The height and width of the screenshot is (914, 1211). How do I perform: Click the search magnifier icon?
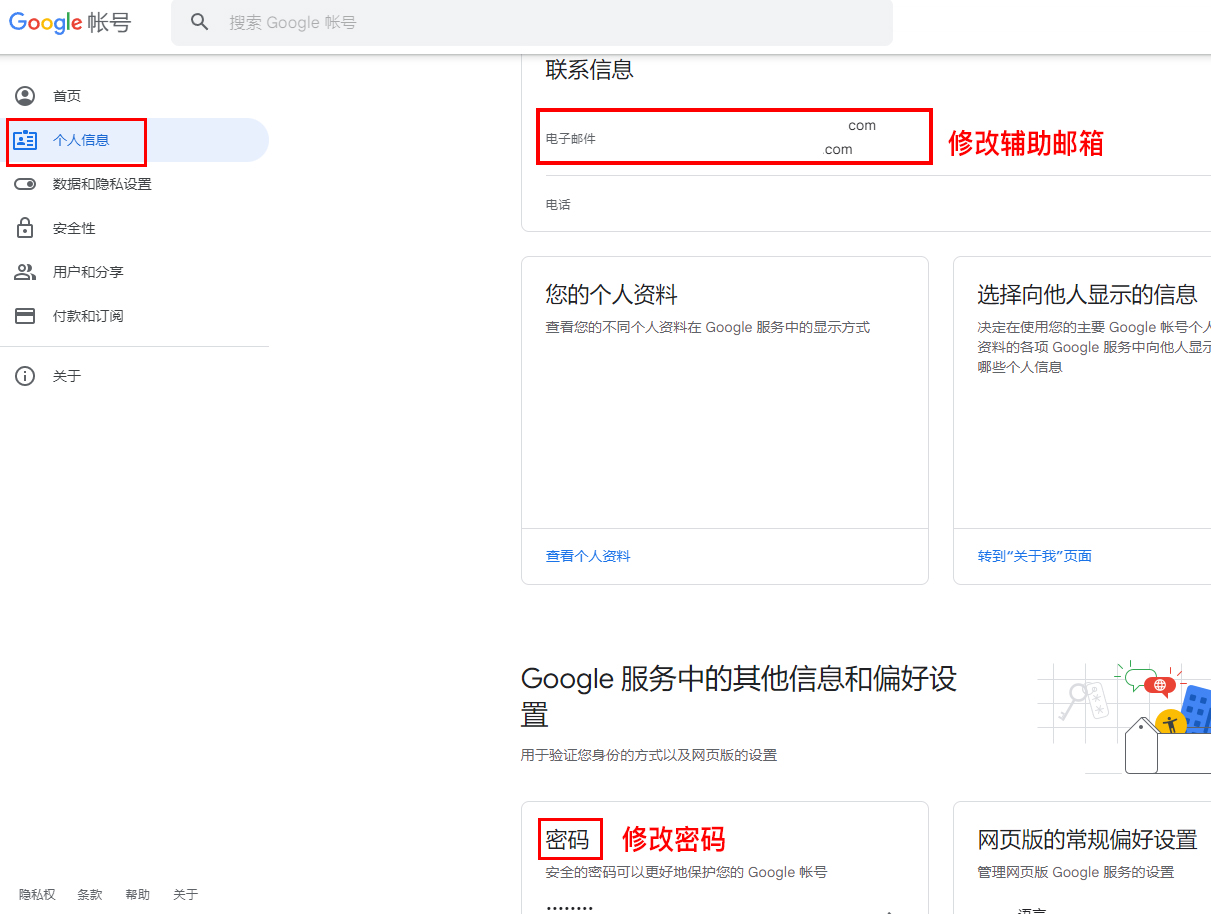click(x=200, y=22)
